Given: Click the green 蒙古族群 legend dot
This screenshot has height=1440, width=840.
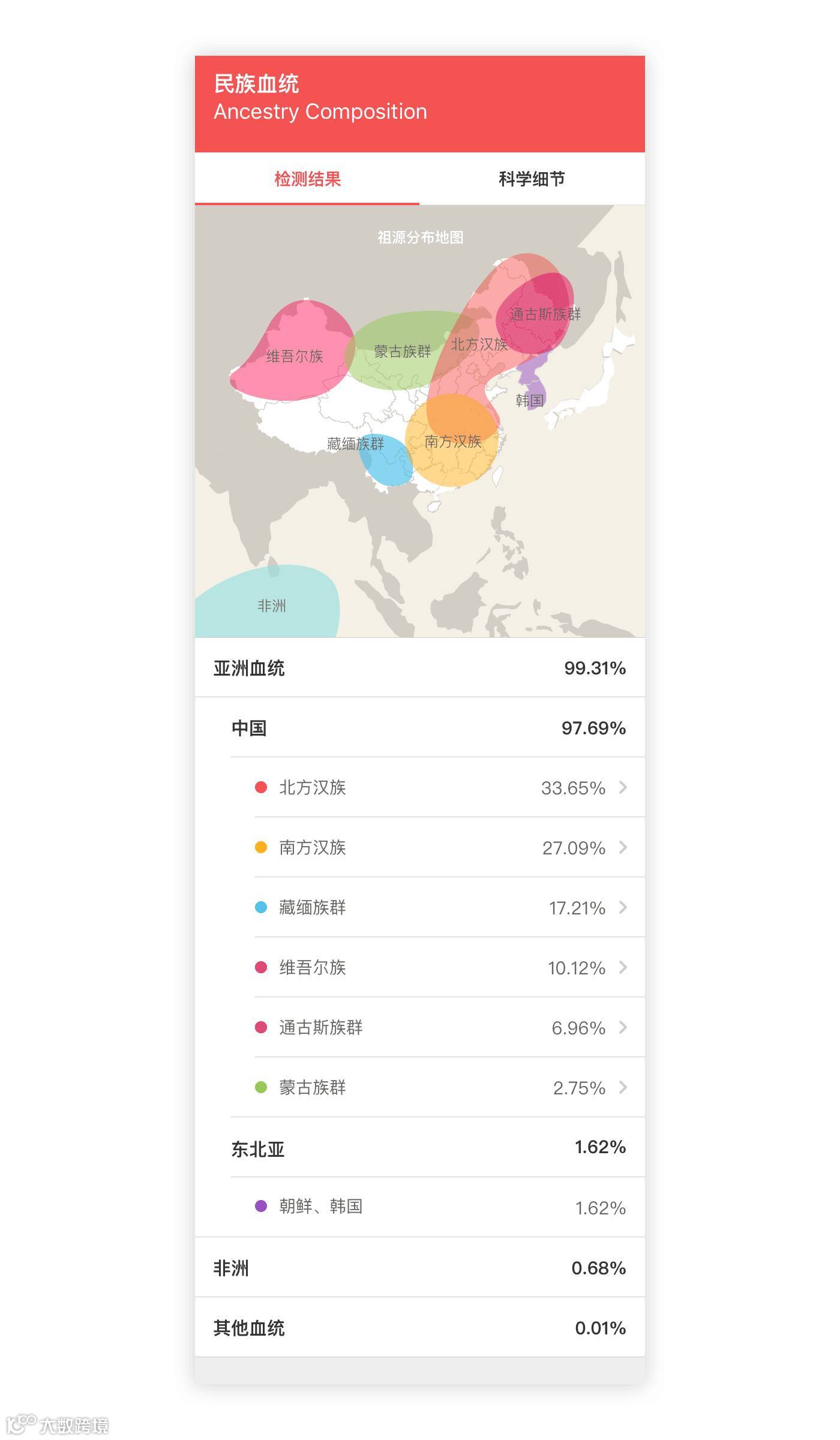Looking at the screenshot, I should [x=261, y=1087].
